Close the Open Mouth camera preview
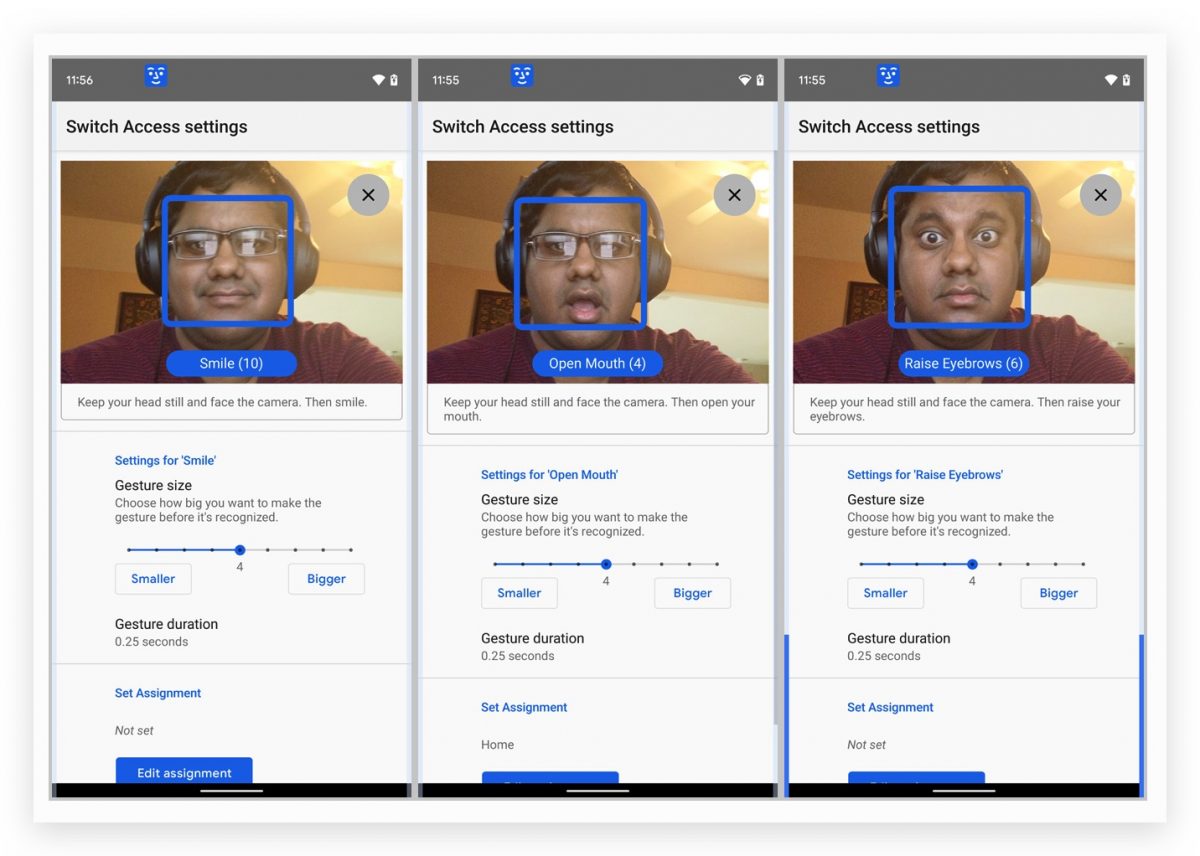1200x856 pixels. [734, 195]
